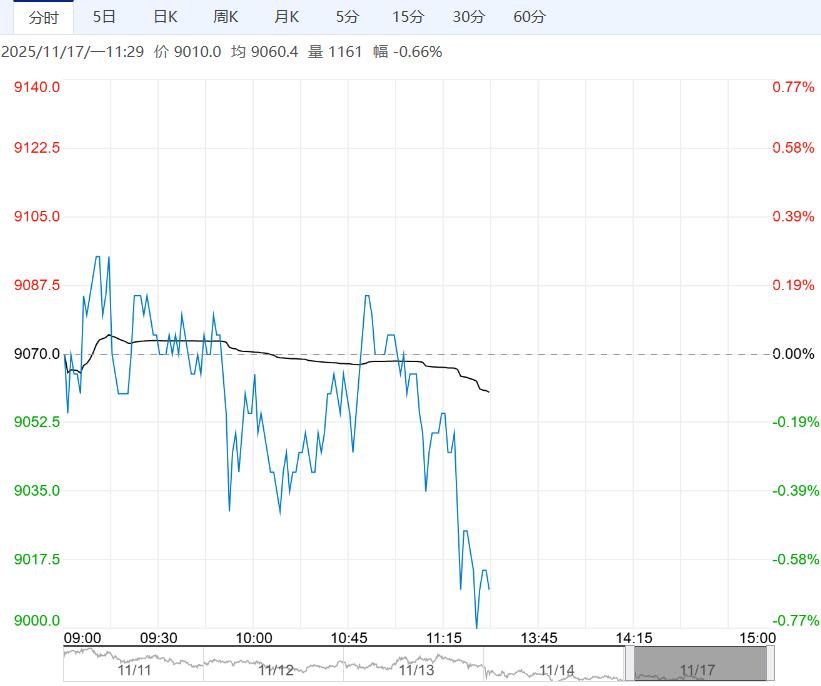Switch to the 周K weekly chart
Image resolution: width=821 pixels, height=686 pixels.
tap(226, 17)
